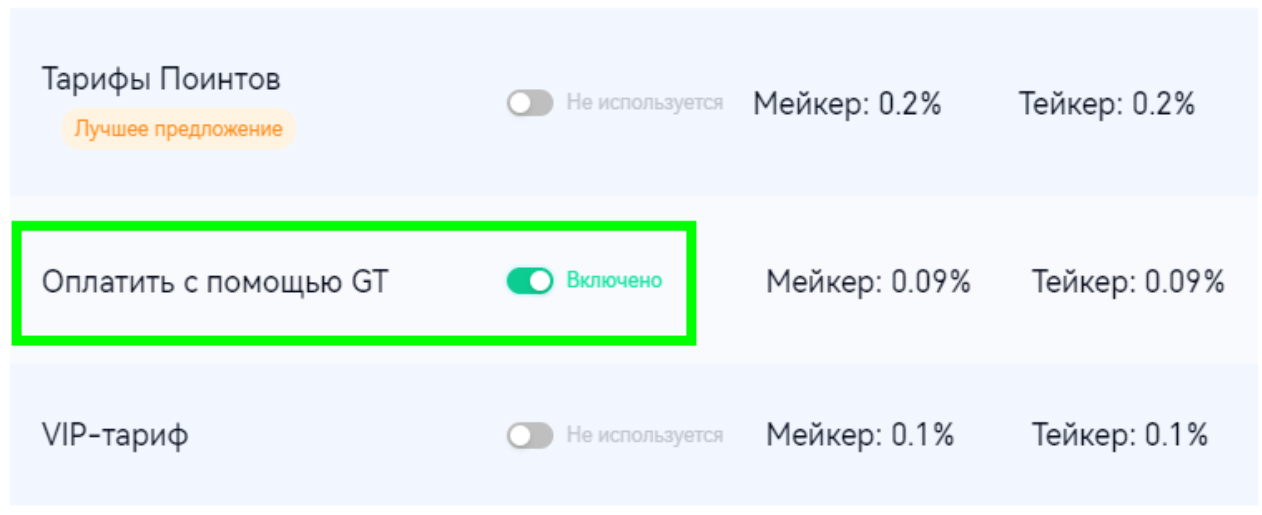This screenshot has height=515, width=1262.
Task: Enable the Тарифы Поинтов toggle switch
Action: tap(529, 103)
